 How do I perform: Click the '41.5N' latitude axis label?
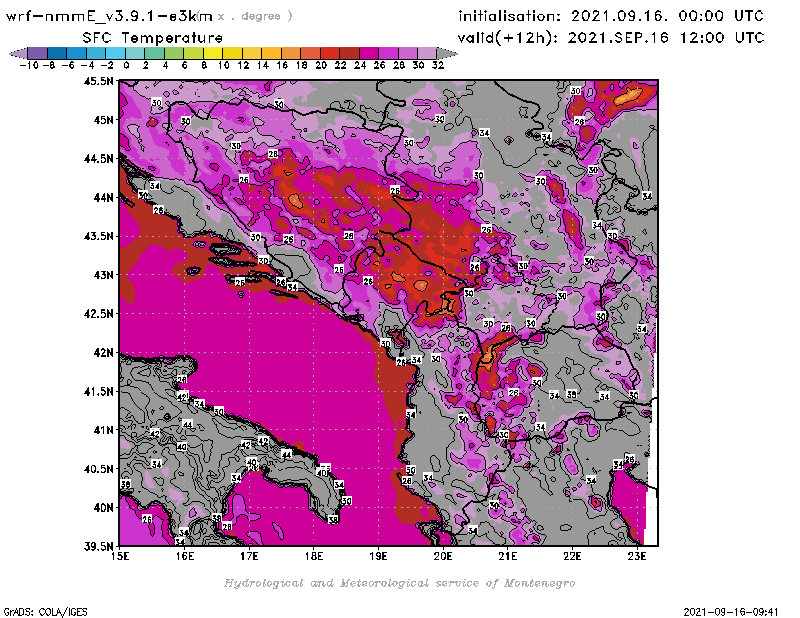[98, 391]
